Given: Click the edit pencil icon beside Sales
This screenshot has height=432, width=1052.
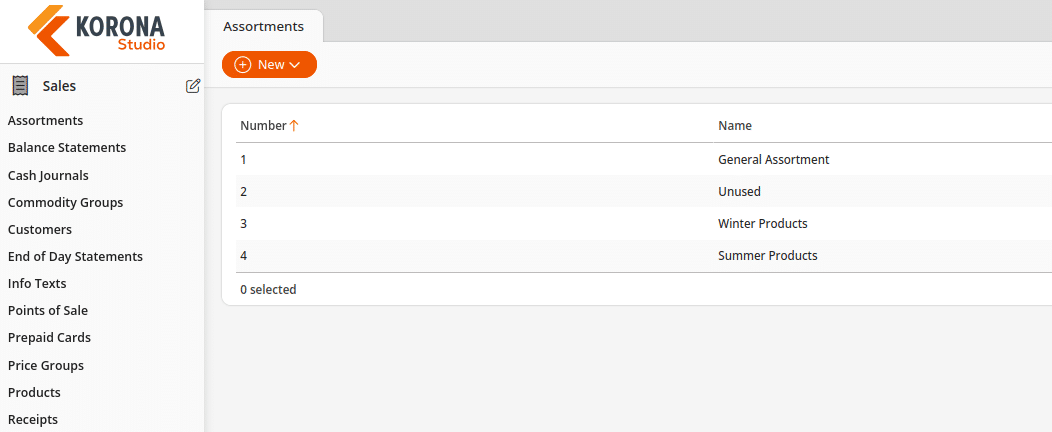Looking at the screenshot, I should tap(193, 86).
